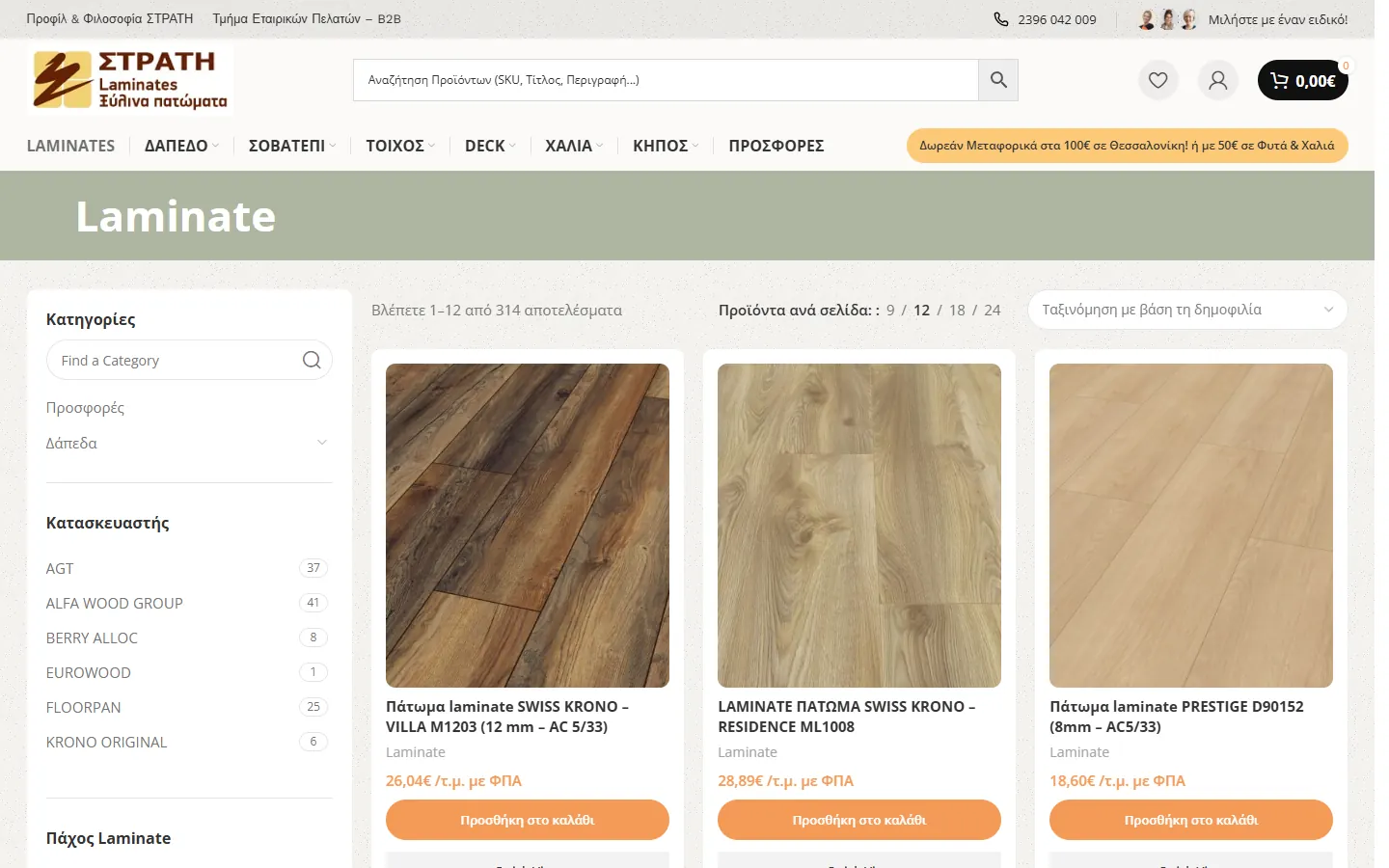Focus the product search input field

click(667, 80)
